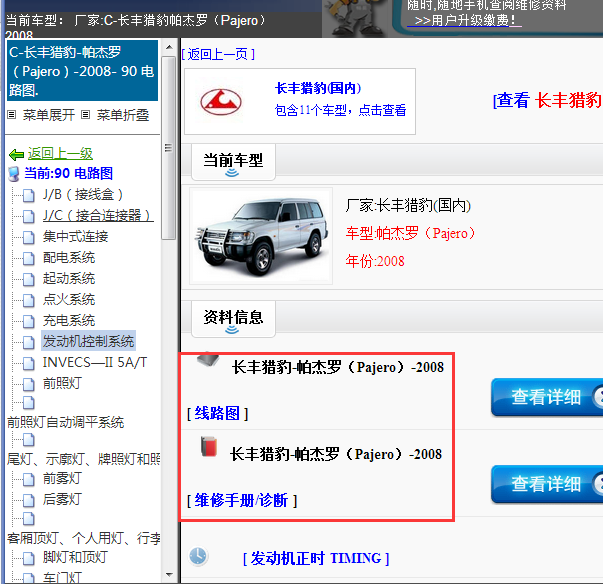Open the 发动机正时 TIMING link
This screenshot has height=584, width=603.
click(316, 558)
